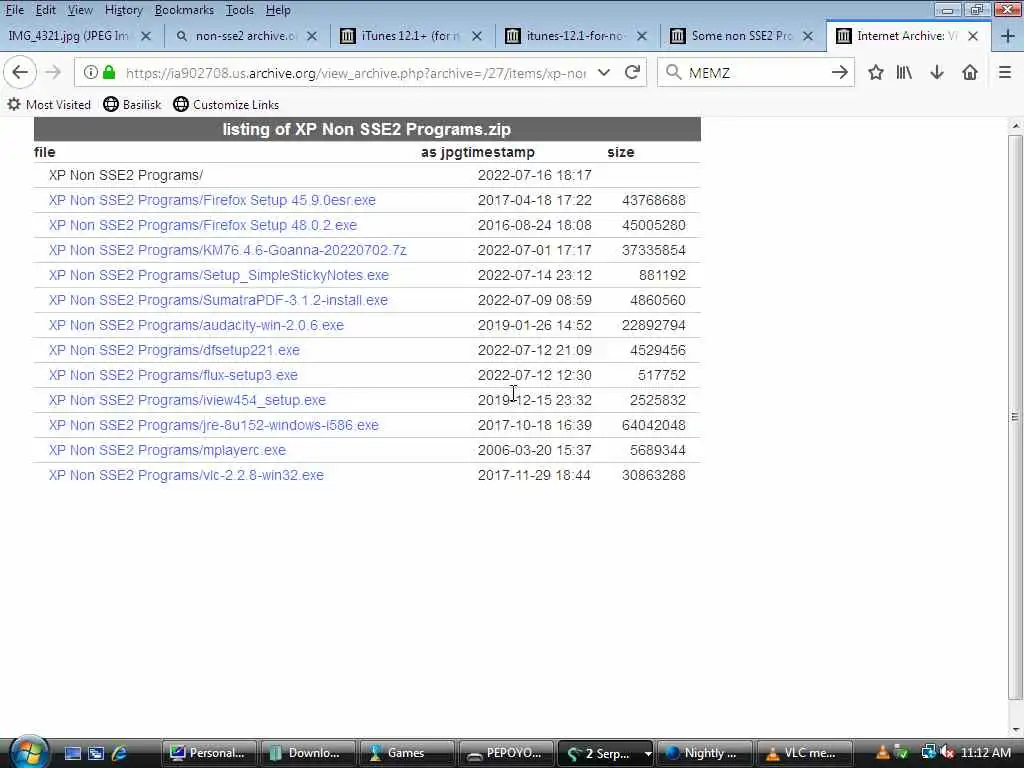
Task: Open the address bar history dropdown
Action: pyautogui.click(x=604, y=72)
